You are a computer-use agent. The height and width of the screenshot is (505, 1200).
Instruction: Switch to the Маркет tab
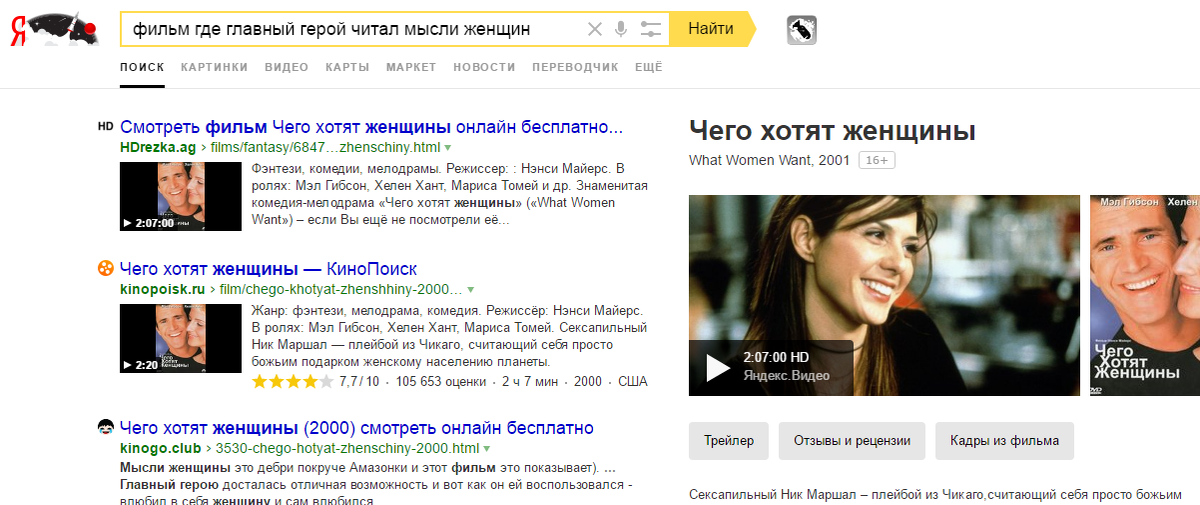click(x=411, y=67)
